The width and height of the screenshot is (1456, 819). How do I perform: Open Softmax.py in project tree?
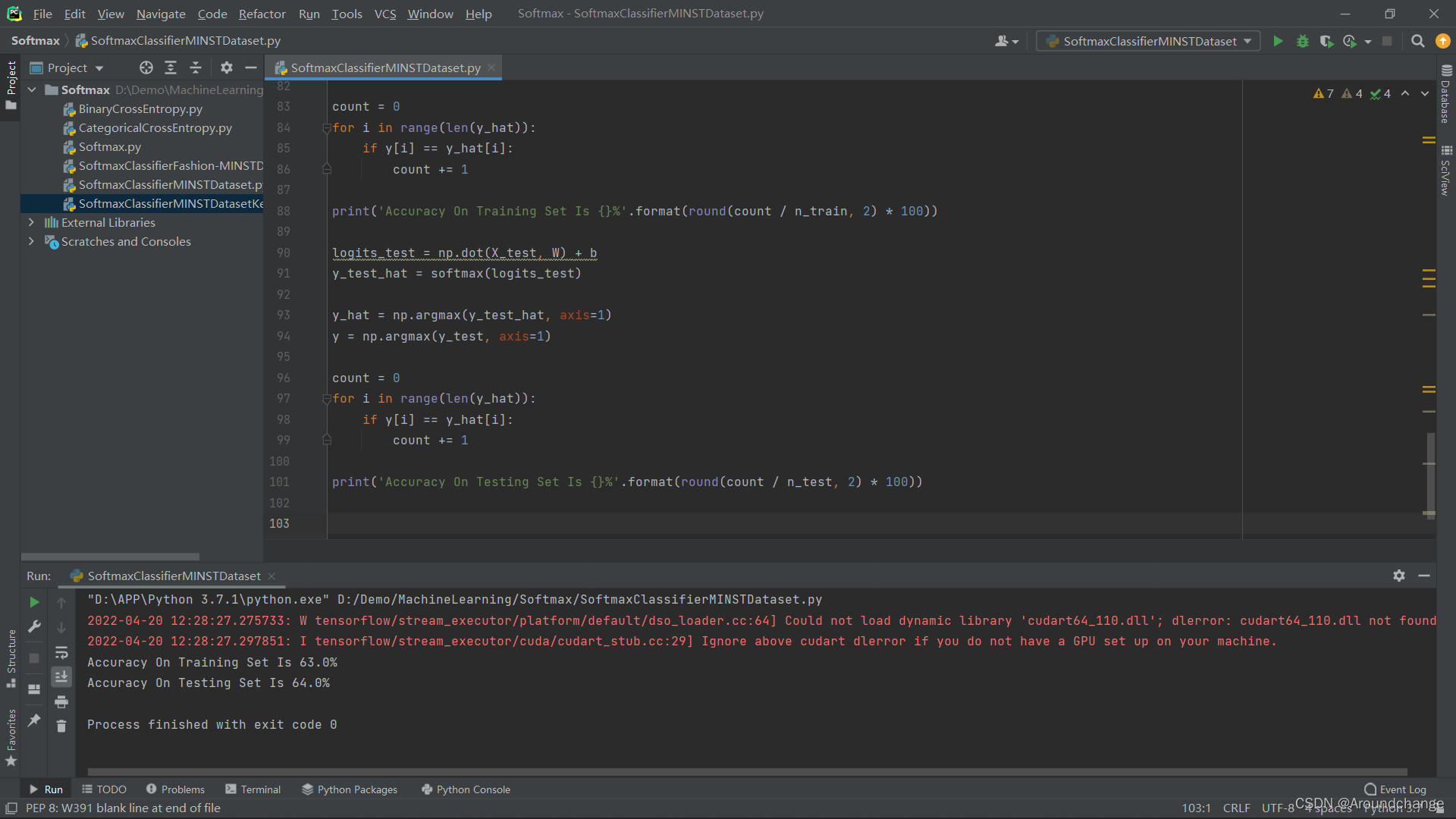[x=109, y=147]
